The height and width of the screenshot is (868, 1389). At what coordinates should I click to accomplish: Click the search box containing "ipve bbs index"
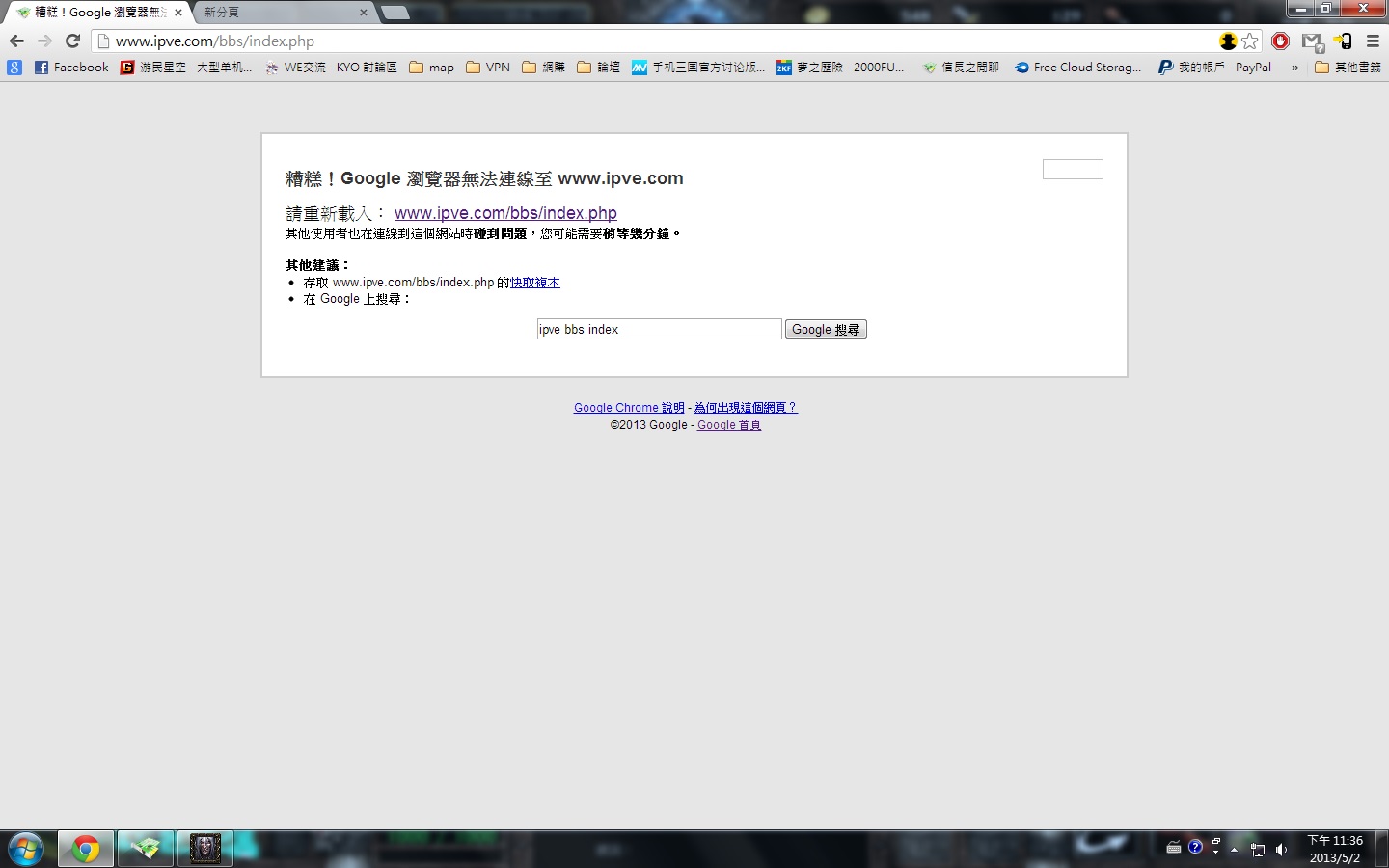coord(659,329)
